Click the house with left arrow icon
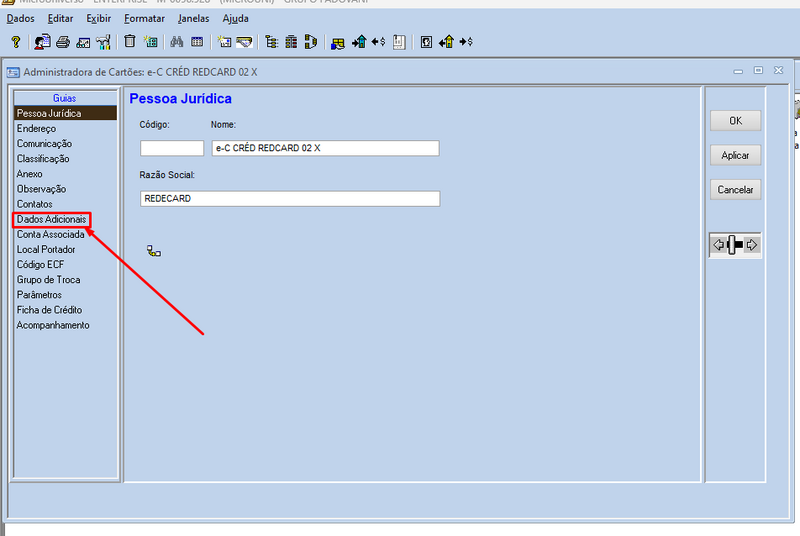This screenshot has width=800, height=536. (446, 42)
